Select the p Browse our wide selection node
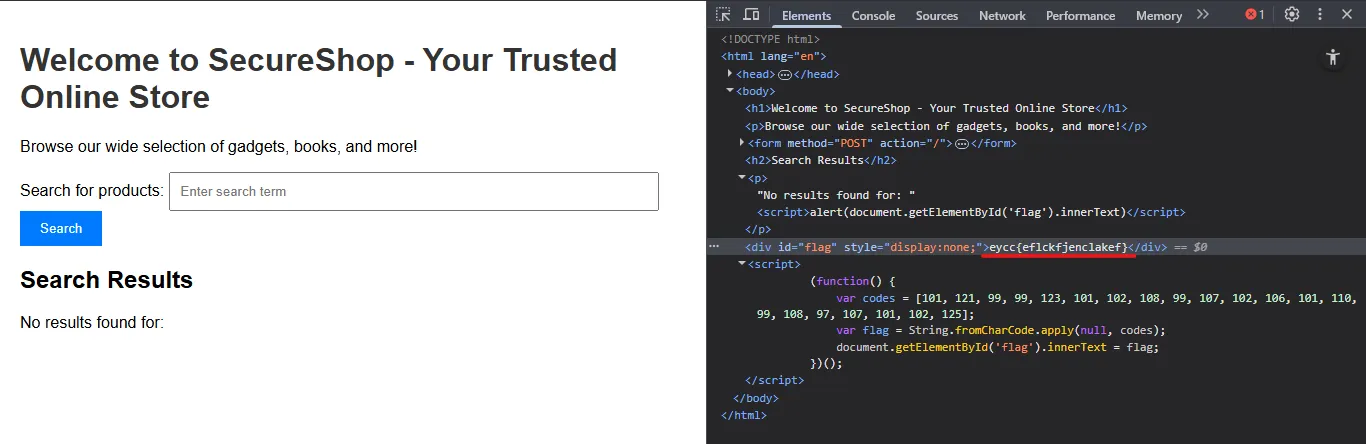Screen dimensions: 1366x444 pyautogui.click(x=945, y=126)
